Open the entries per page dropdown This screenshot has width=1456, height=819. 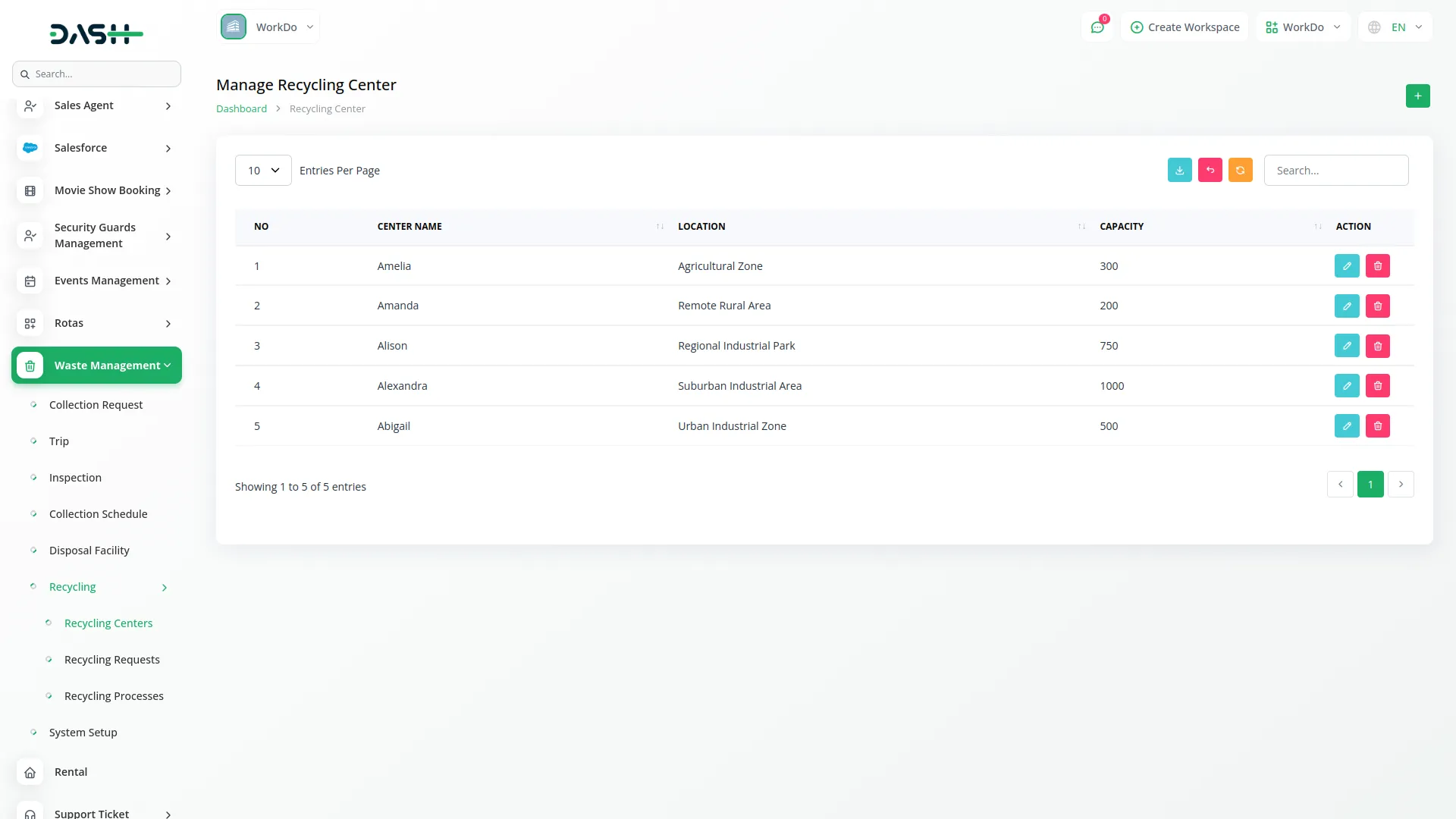(x=263, y=171)
